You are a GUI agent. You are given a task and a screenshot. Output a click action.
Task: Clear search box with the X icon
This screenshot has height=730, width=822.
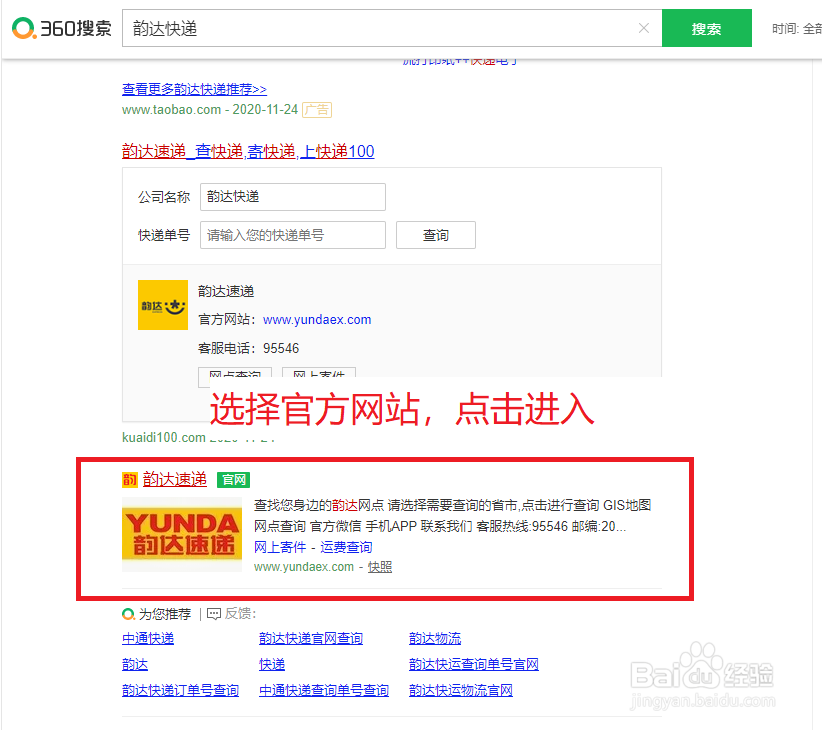click(644, 28)
